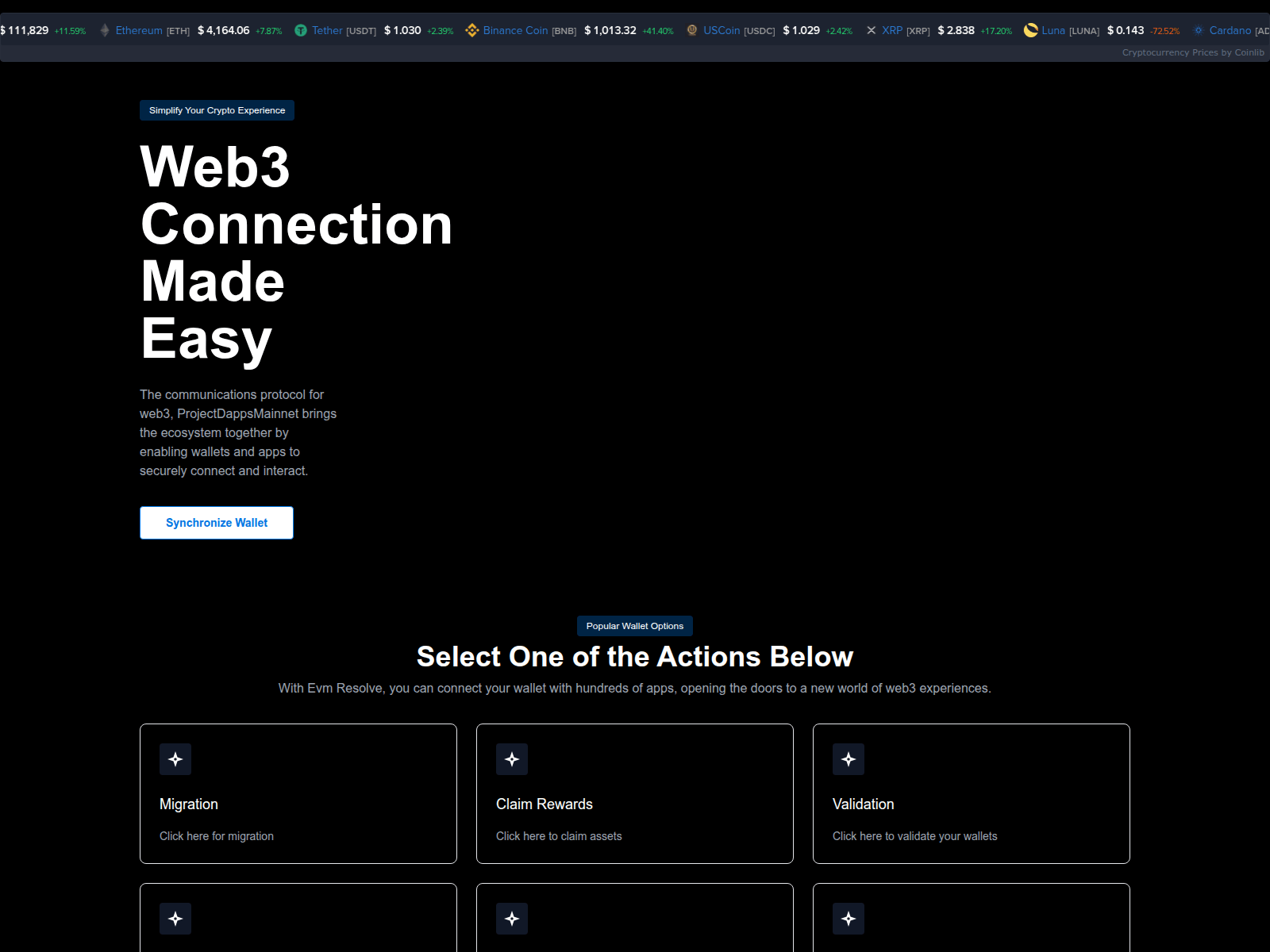Click the XRP icon in the price ticker
The height and width of the screenshot is (952, 1270).
coord(871,30)
